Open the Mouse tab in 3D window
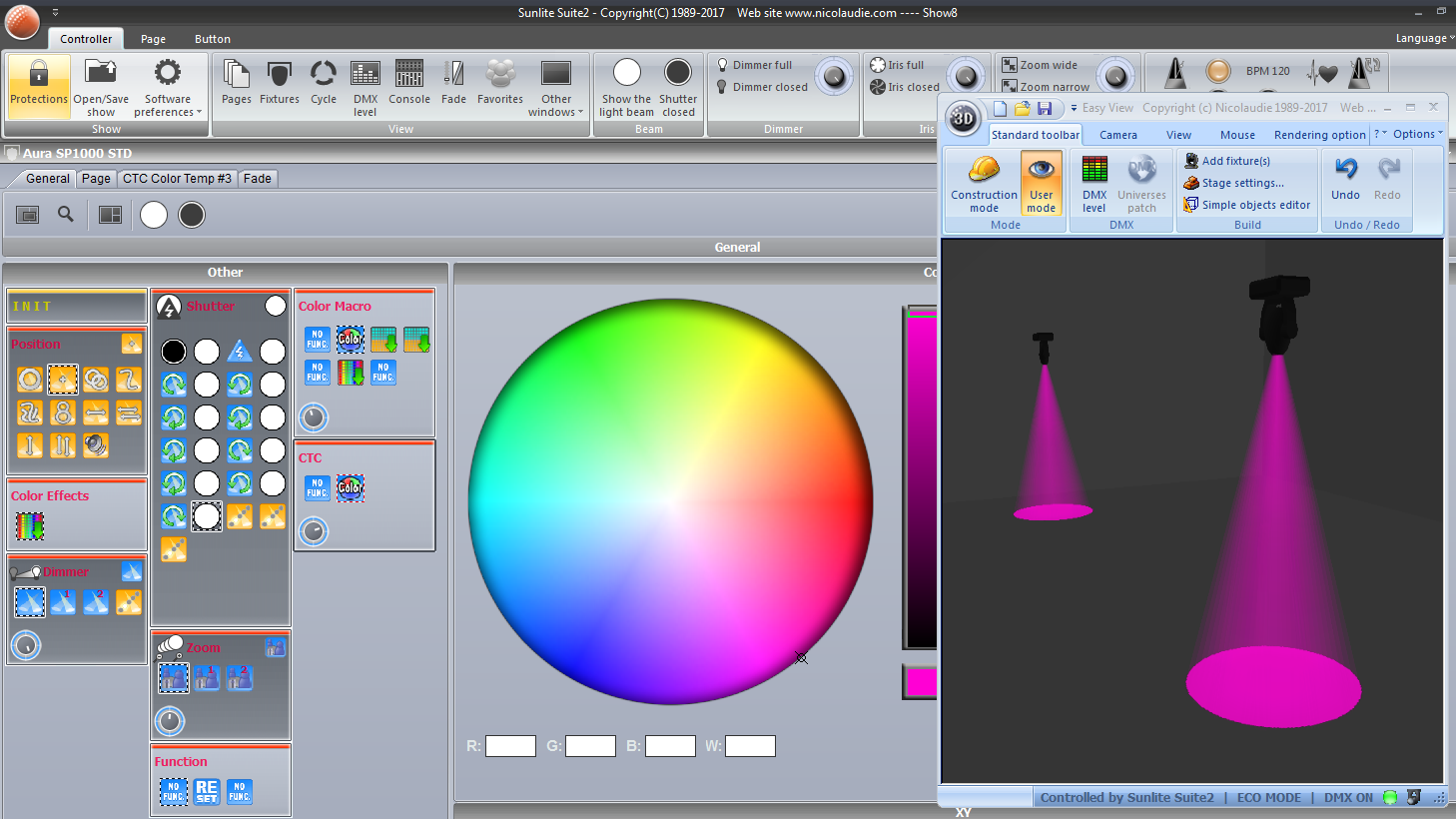This screenshot has height=819, width=1456. (1237, 135)
